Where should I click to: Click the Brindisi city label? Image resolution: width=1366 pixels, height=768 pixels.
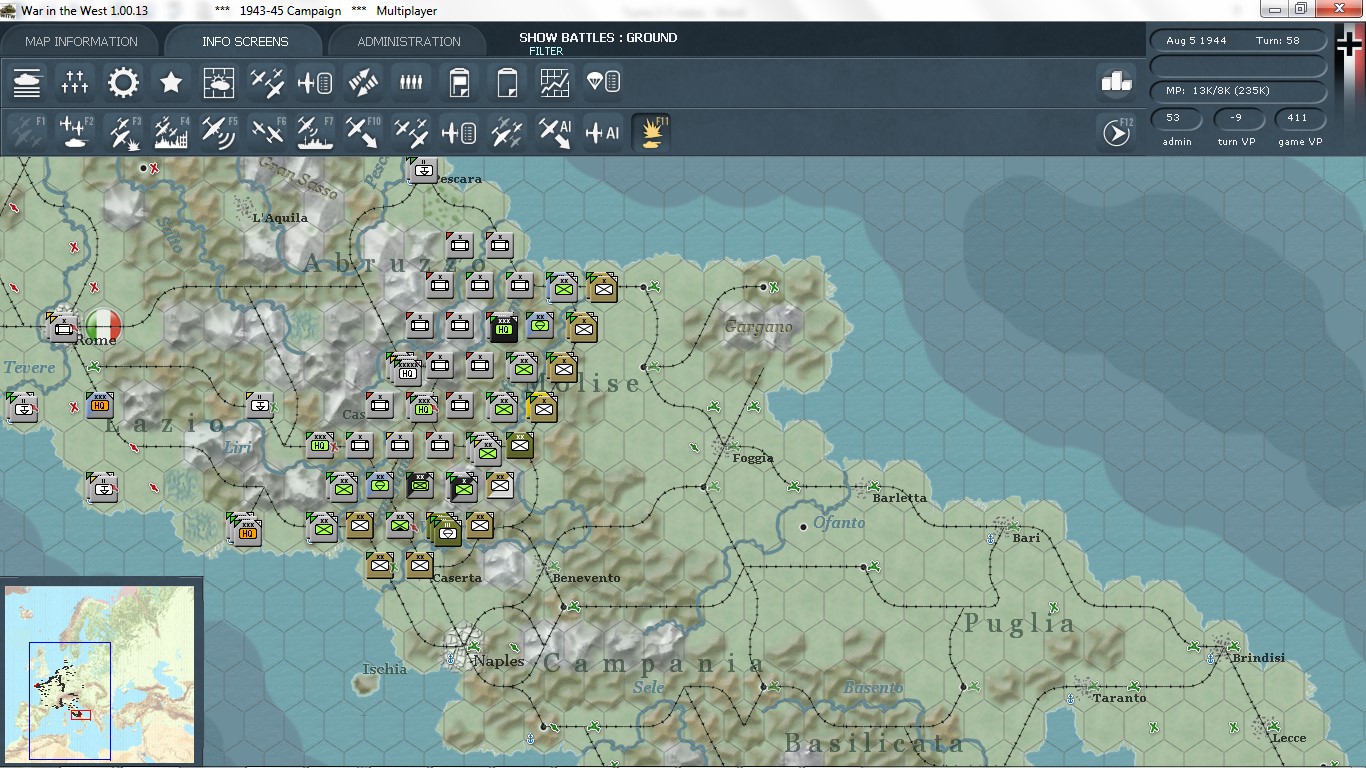1259,658
